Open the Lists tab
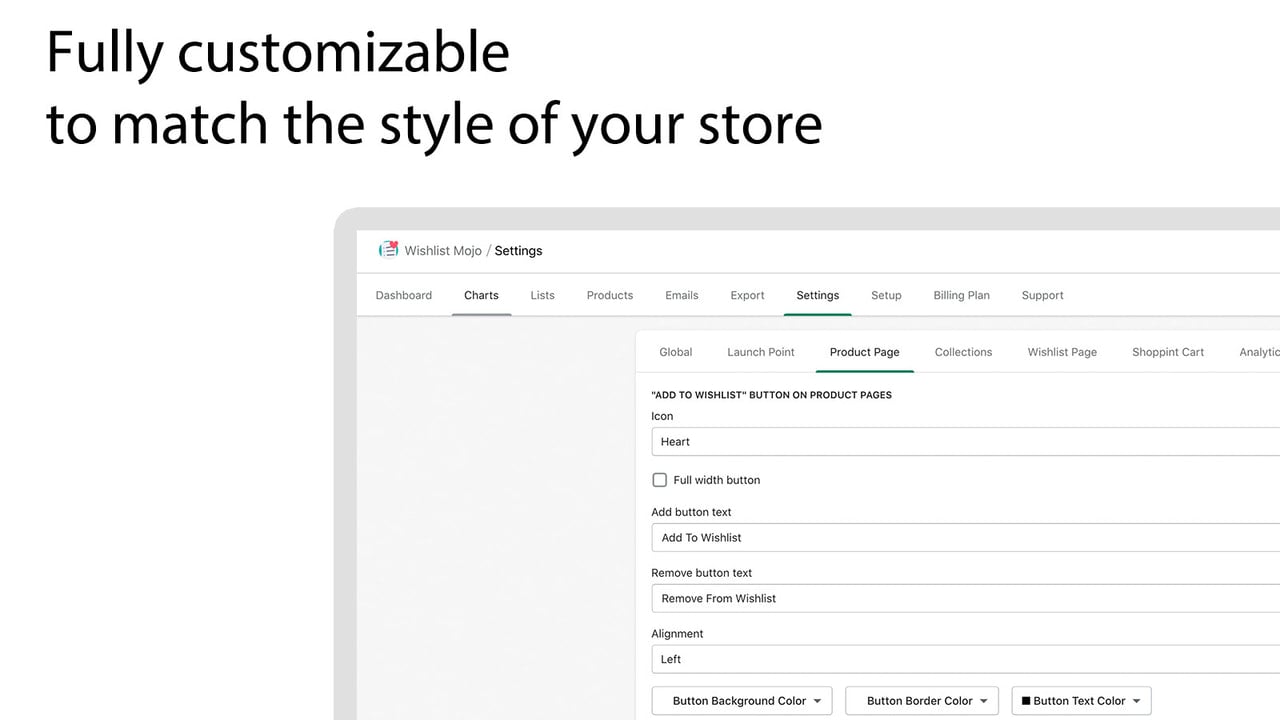This screenshot has width=1280, height=720. 543,295
